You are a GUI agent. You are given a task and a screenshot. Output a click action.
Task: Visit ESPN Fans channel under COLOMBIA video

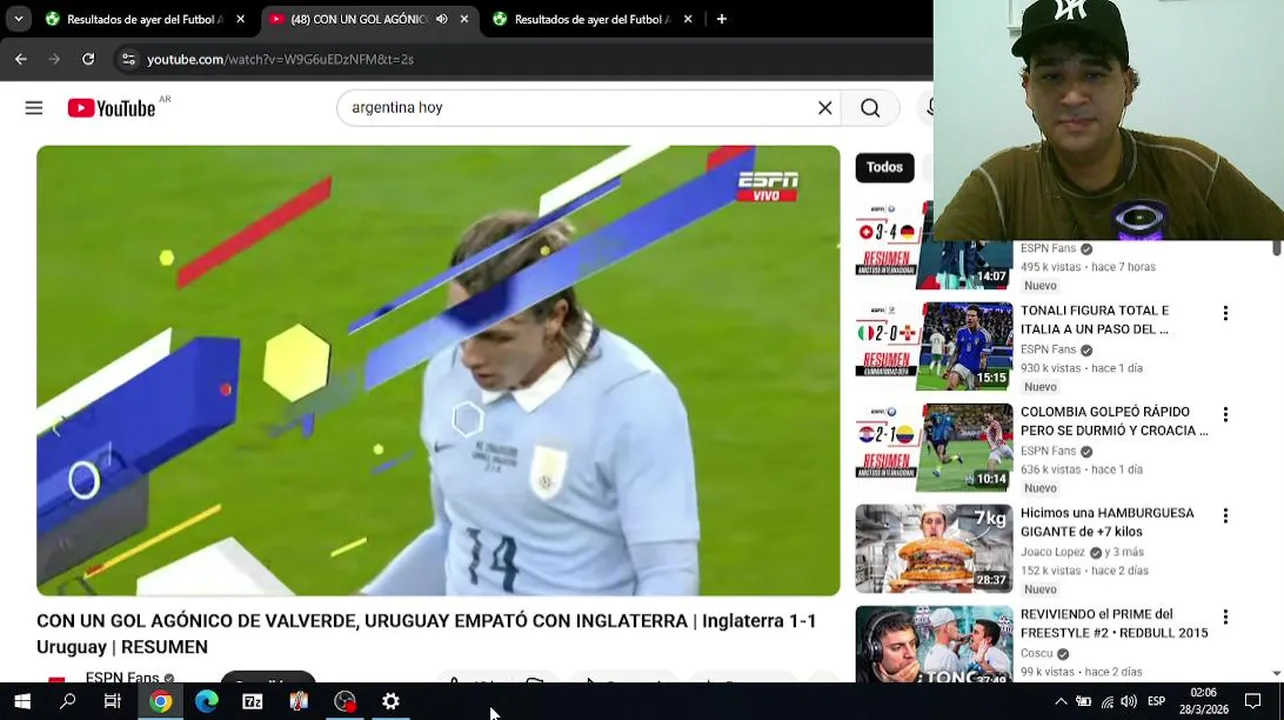click(1048, 451)
